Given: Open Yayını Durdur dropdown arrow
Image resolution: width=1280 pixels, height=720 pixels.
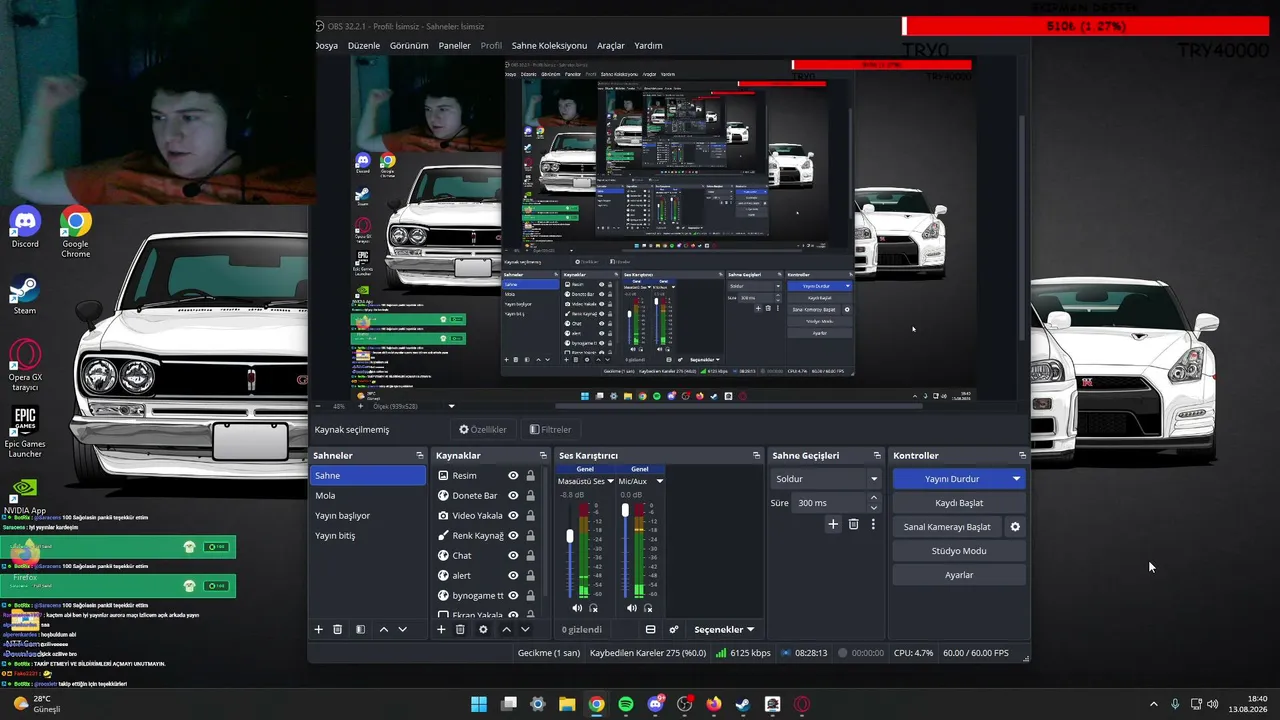Looking at the screenshot, I should pyautogui.click(x=1016, y=479).
